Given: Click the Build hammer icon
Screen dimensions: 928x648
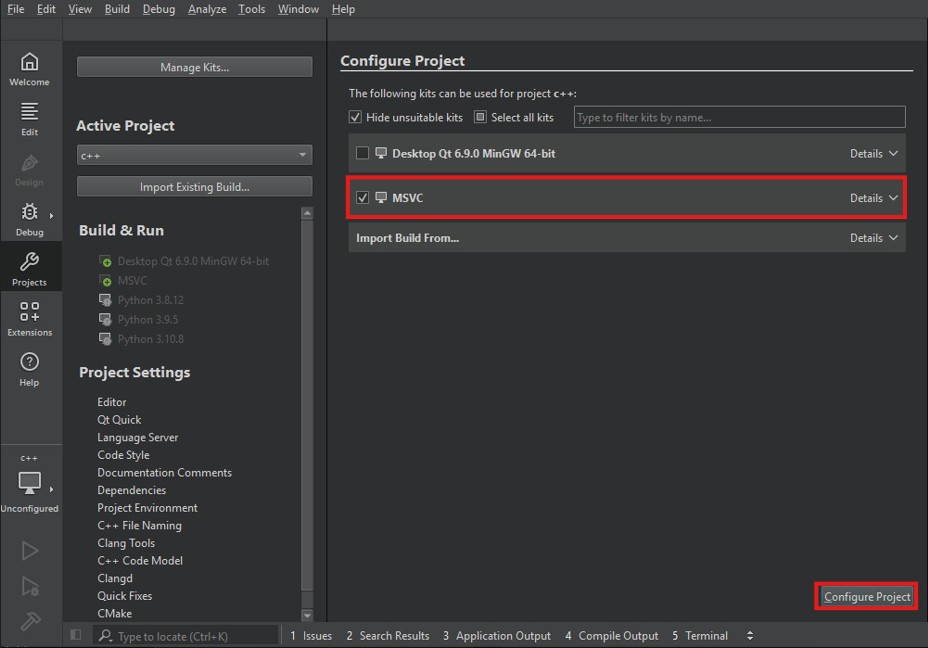Looking at the screenshot, I should (x=30, y=621).
